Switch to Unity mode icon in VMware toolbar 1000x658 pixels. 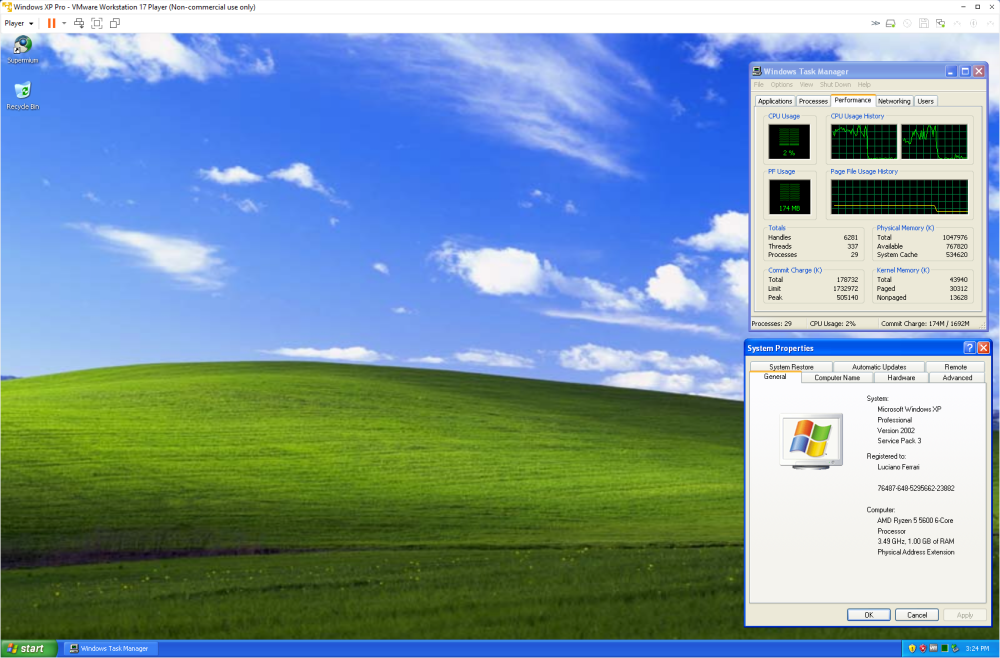[x=115, y=23]
